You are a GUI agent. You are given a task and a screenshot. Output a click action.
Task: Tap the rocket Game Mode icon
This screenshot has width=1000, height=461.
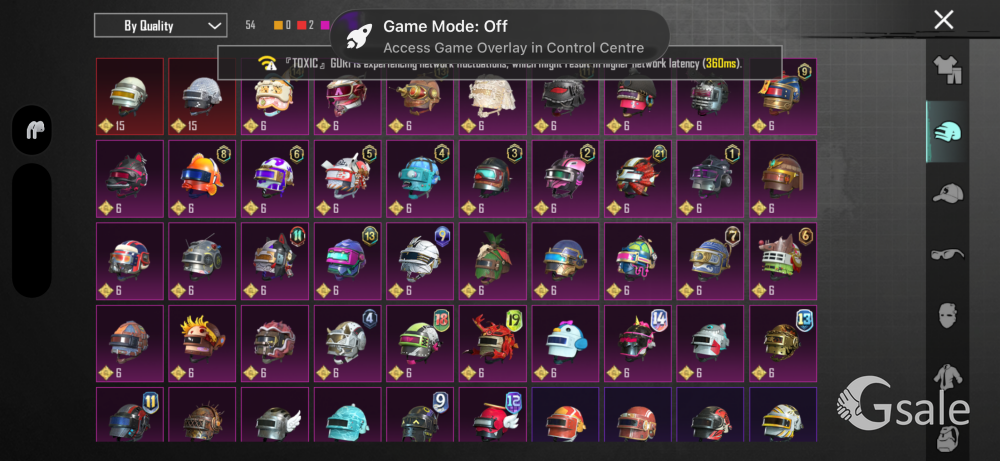(x=358, y=36)
